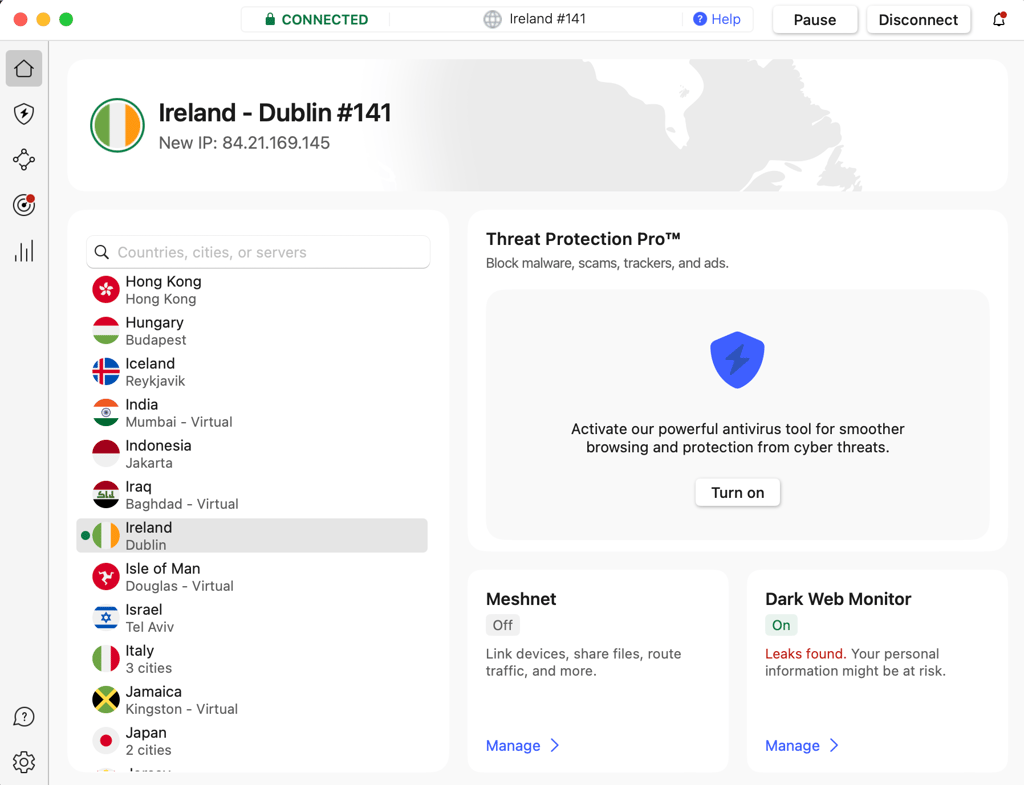
Task: Select Isle of Man Douglas - Virtual
Action: click(x=252, y=577)
